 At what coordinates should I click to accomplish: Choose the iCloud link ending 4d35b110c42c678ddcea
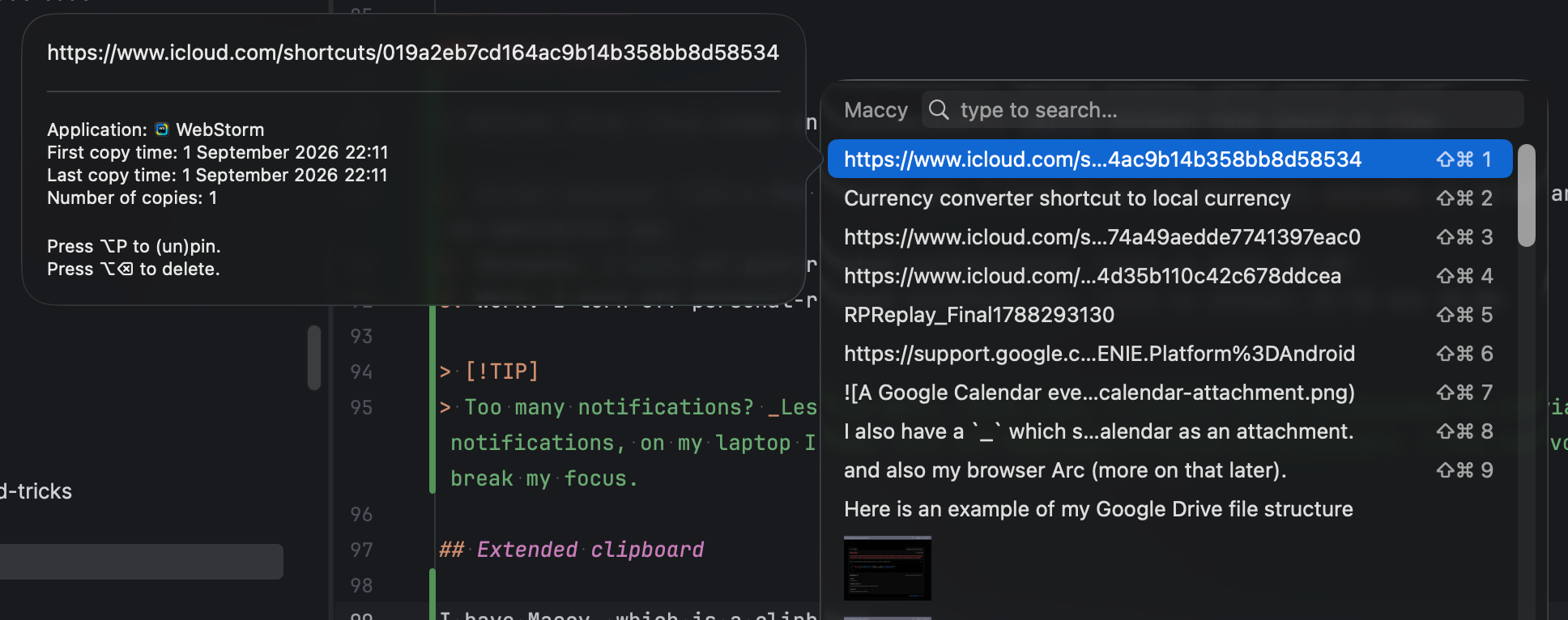pyautogui.click(x=1170, y=276)
